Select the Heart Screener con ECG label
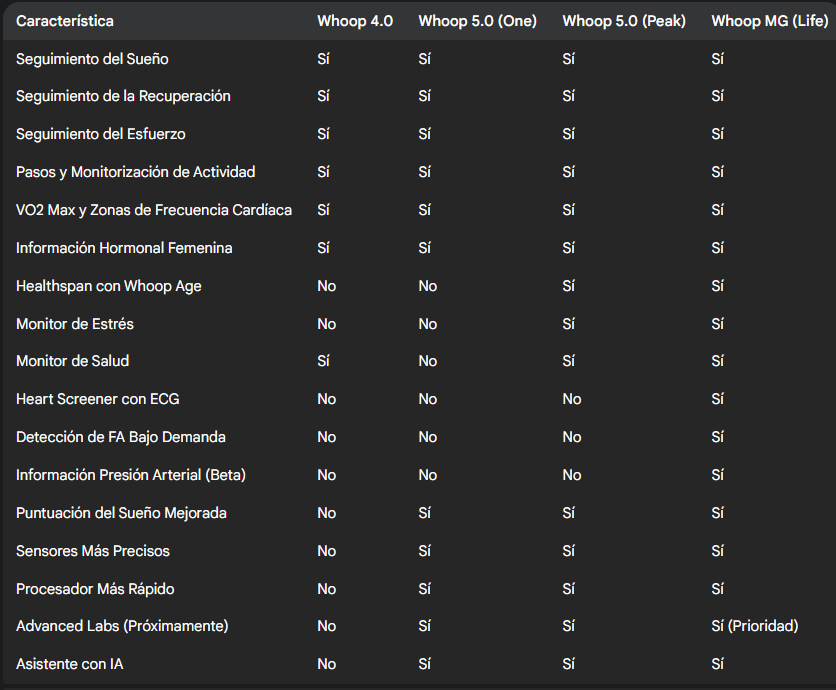This screenshot has width=836, height=690. [97, 399]
